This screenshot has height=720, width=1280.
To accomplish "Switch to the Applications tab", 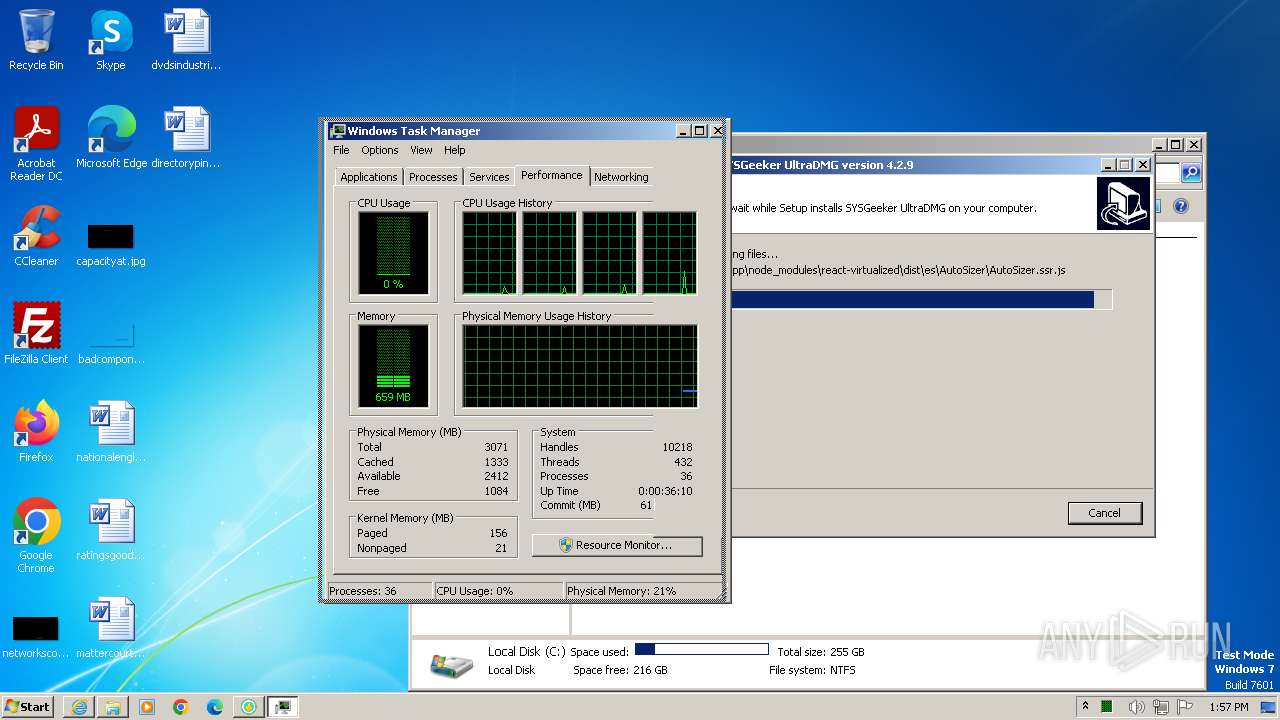I will 369,177.
